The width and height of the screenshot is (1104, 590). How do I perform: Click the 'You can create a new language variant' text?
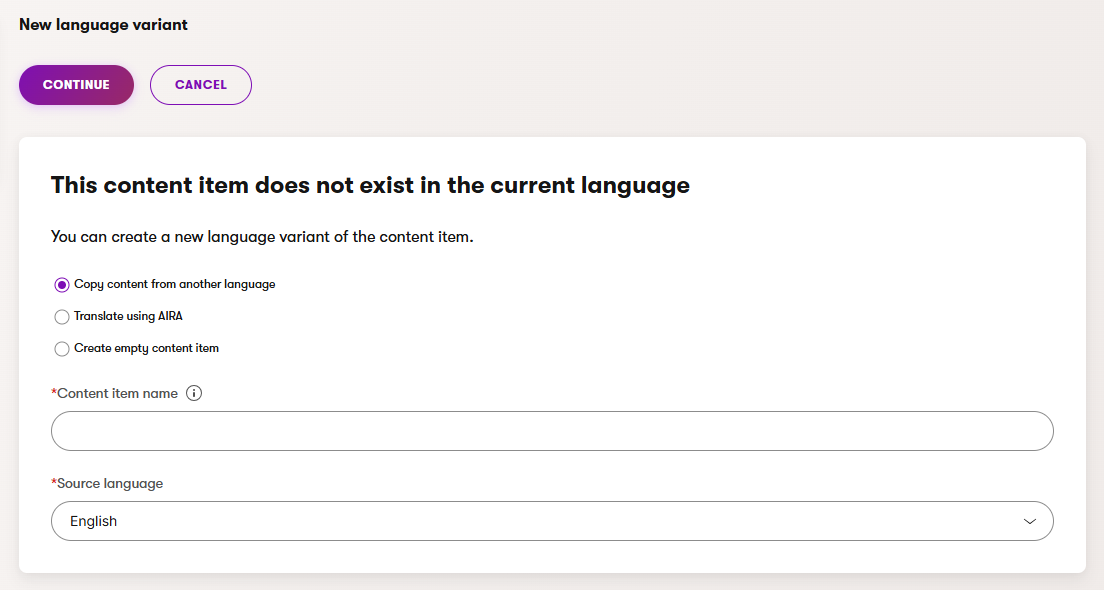click(x=261, y=238)
